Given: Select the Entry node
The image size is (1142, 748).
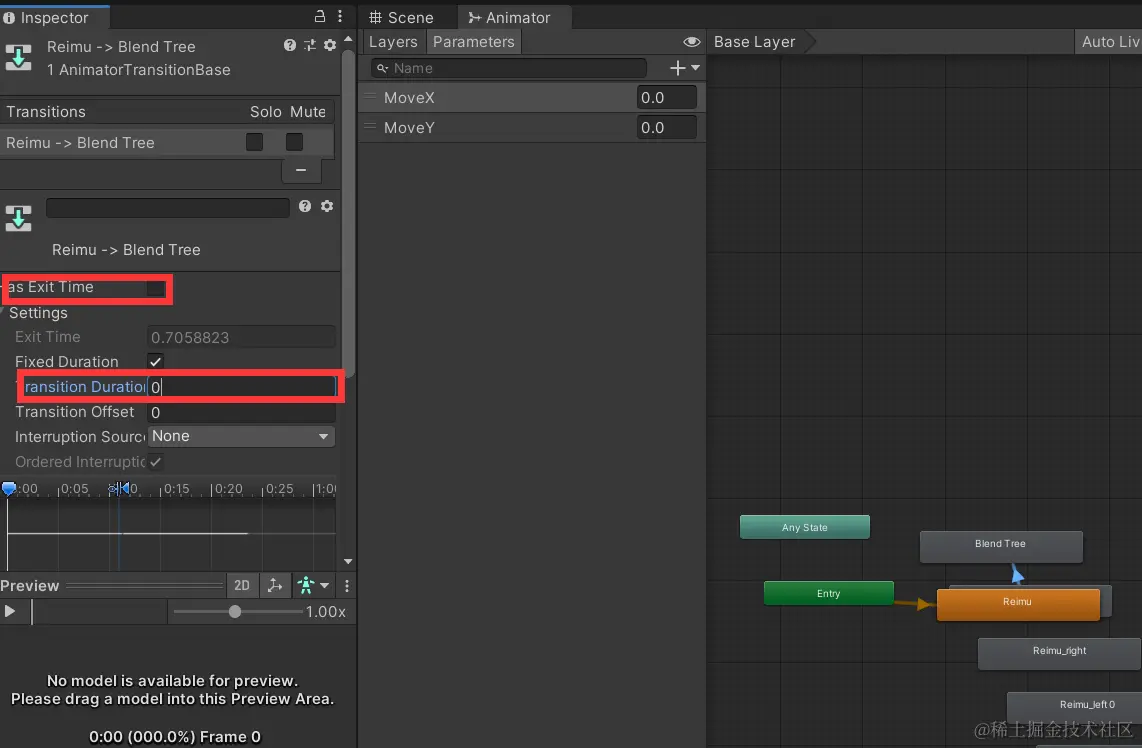Looking at the screenshot, I should pyautogui.click(x=828, y=593).
